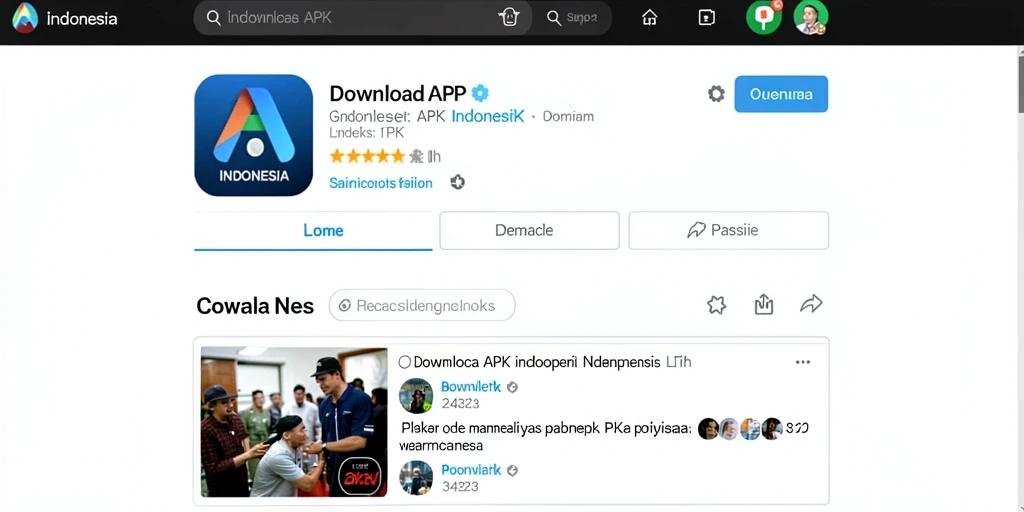Click the large Indonesia app icon
The image size is (1024, 512).
point(253,135)
